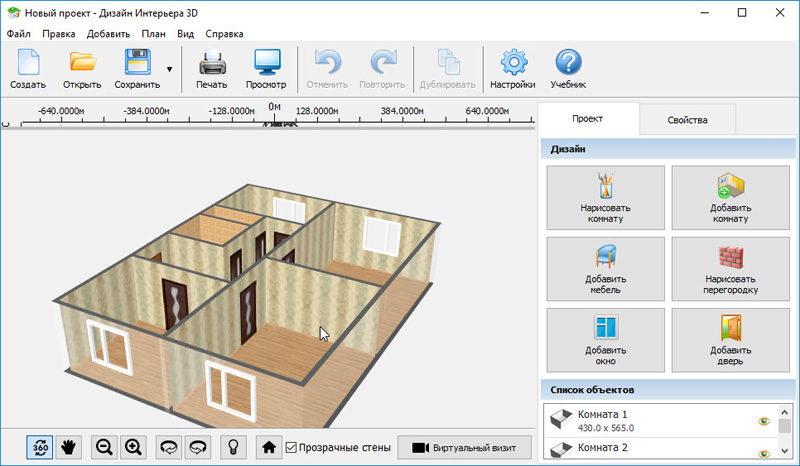The width and height of the screenshot is (800, 466).
Task: Open the Справка menu
Action: click(x=224, y=34)
